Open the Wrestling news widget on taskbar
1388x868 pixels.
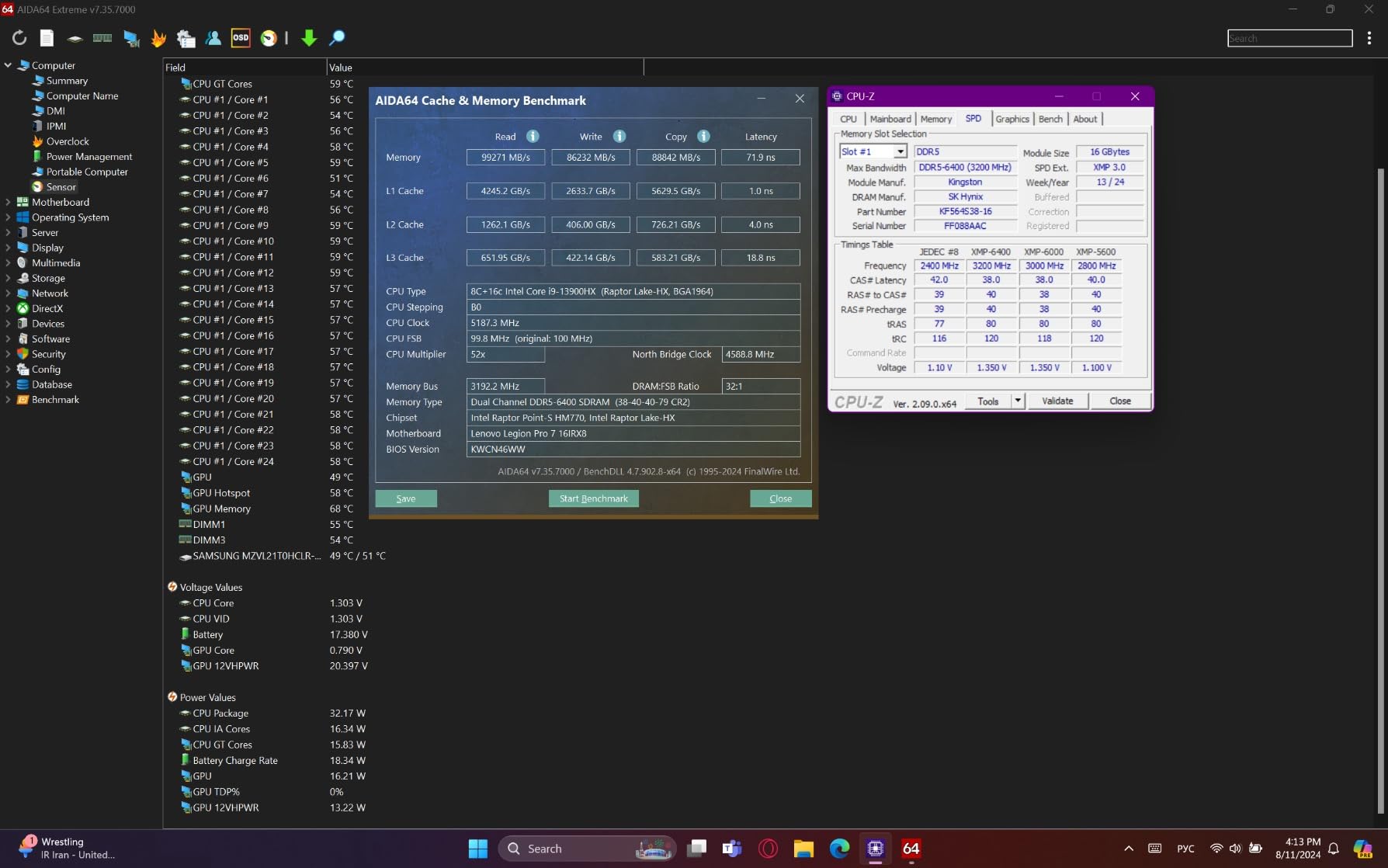click(67, 849)
